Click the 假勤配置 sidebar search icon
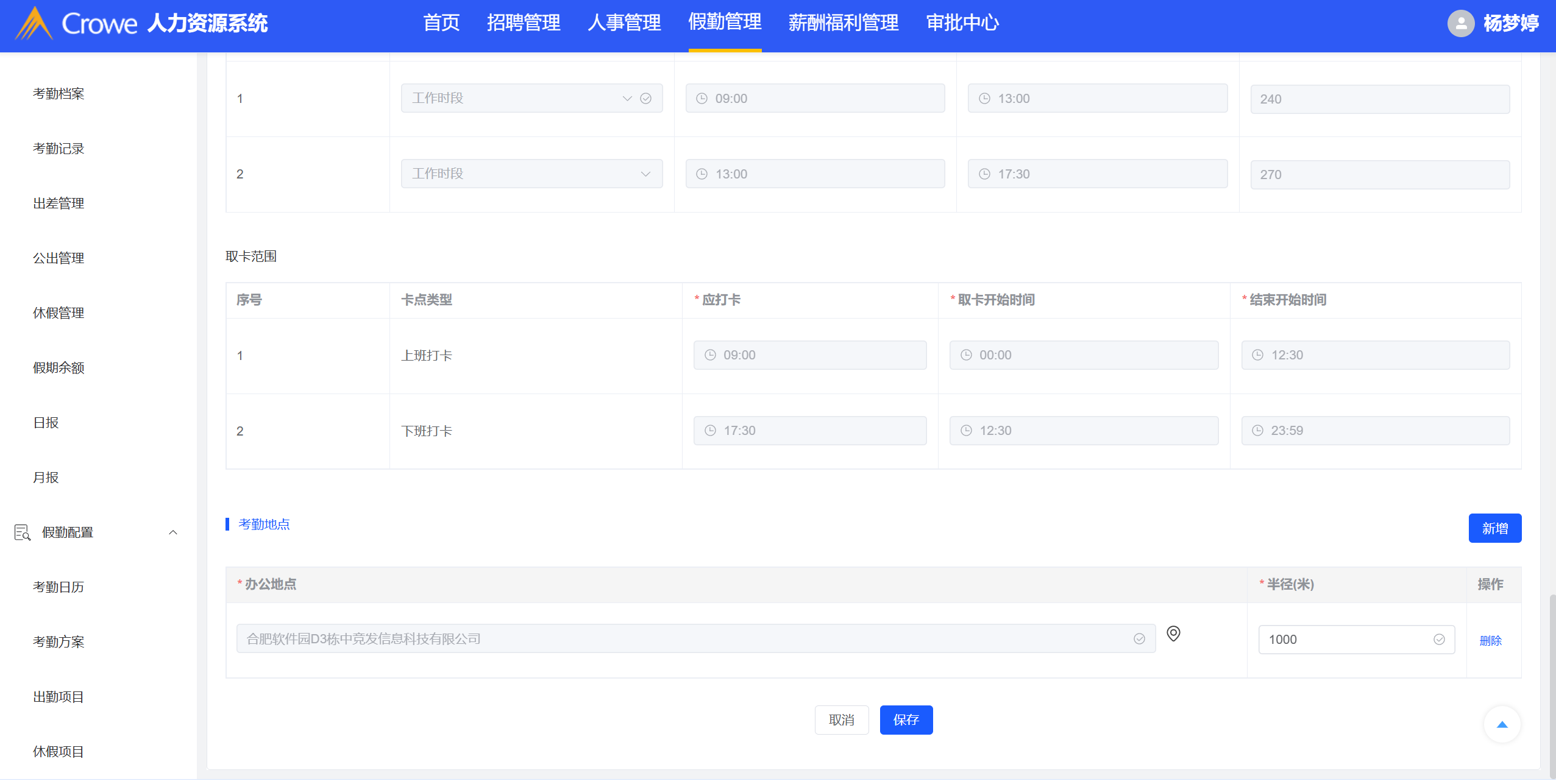 [23, 532]
